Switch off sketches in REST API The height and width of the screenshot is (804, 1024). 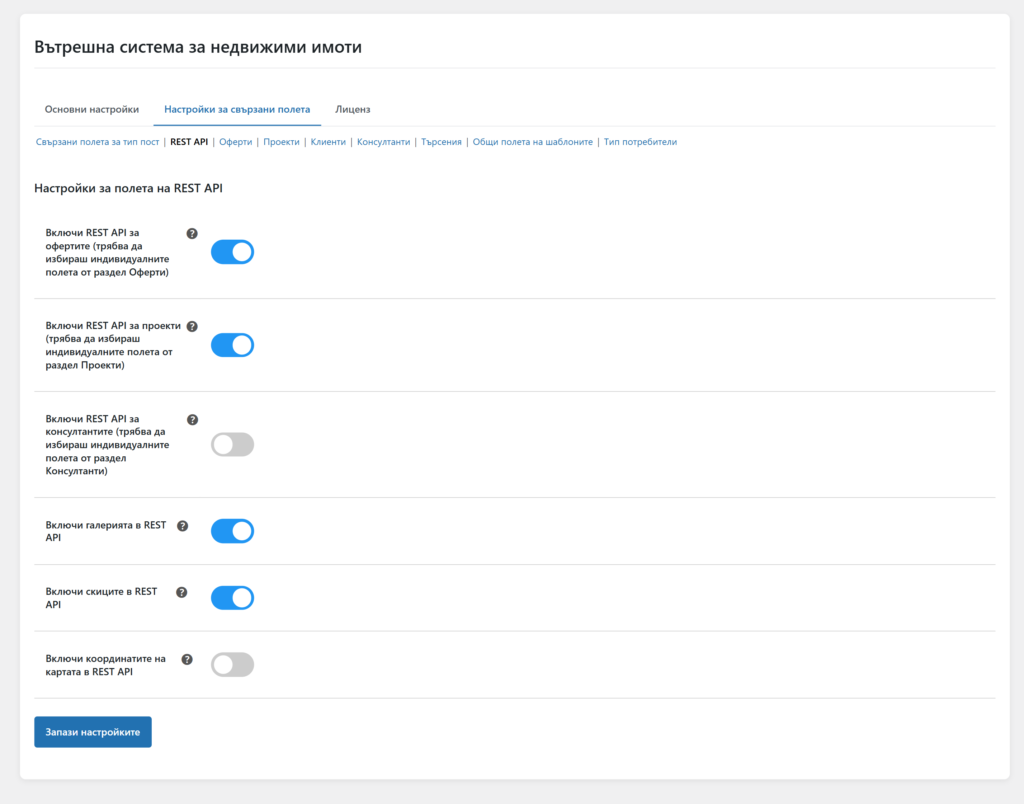tap(232, 598)
